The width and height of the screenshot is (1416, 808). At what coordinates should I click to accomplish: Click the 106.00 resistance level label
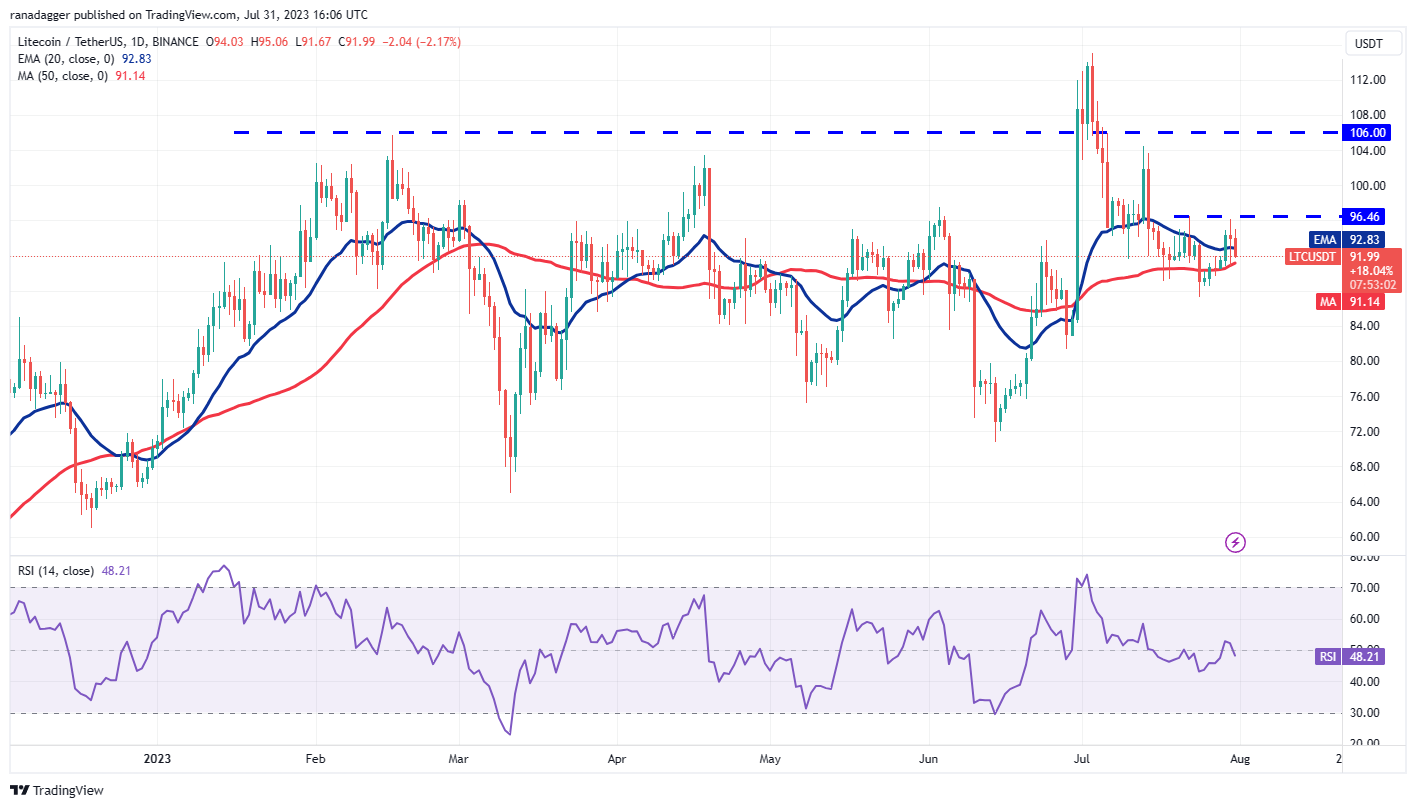1367,132
